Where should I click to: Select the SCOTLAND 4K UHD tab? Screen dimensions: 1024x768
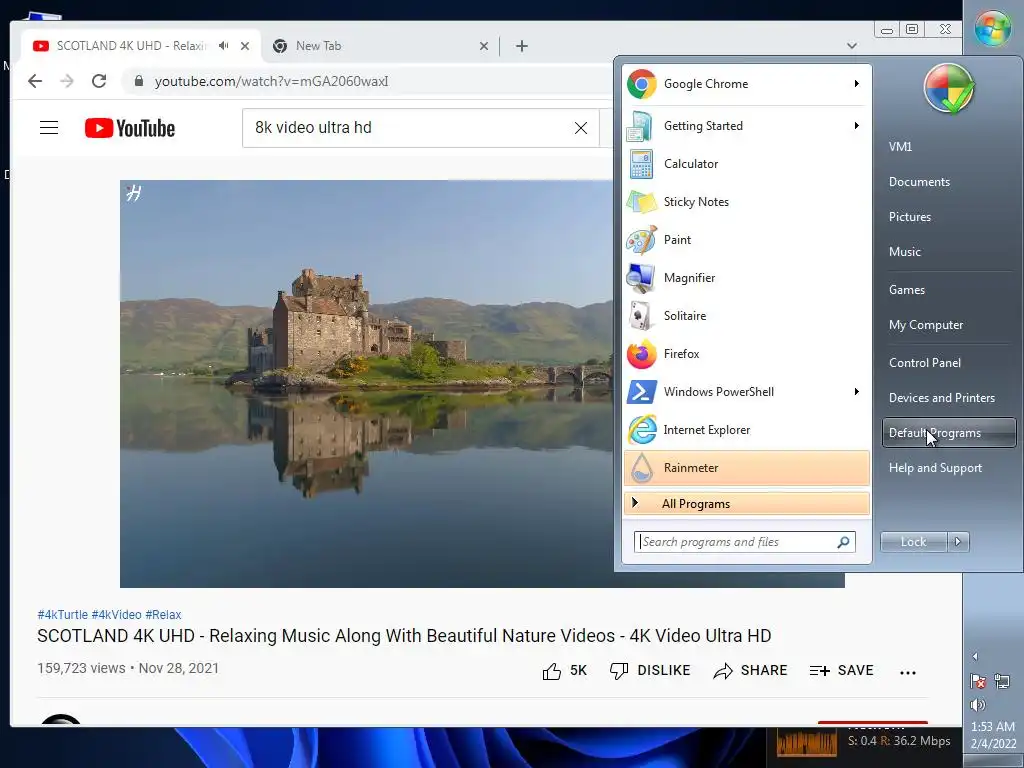coord(140,46)
